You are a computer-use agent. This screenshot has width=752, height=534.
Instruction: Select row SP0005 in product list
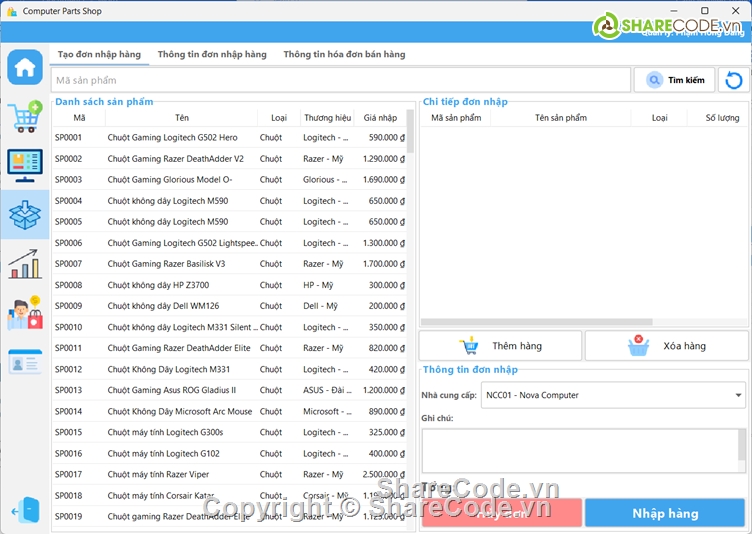coord(229,222)
